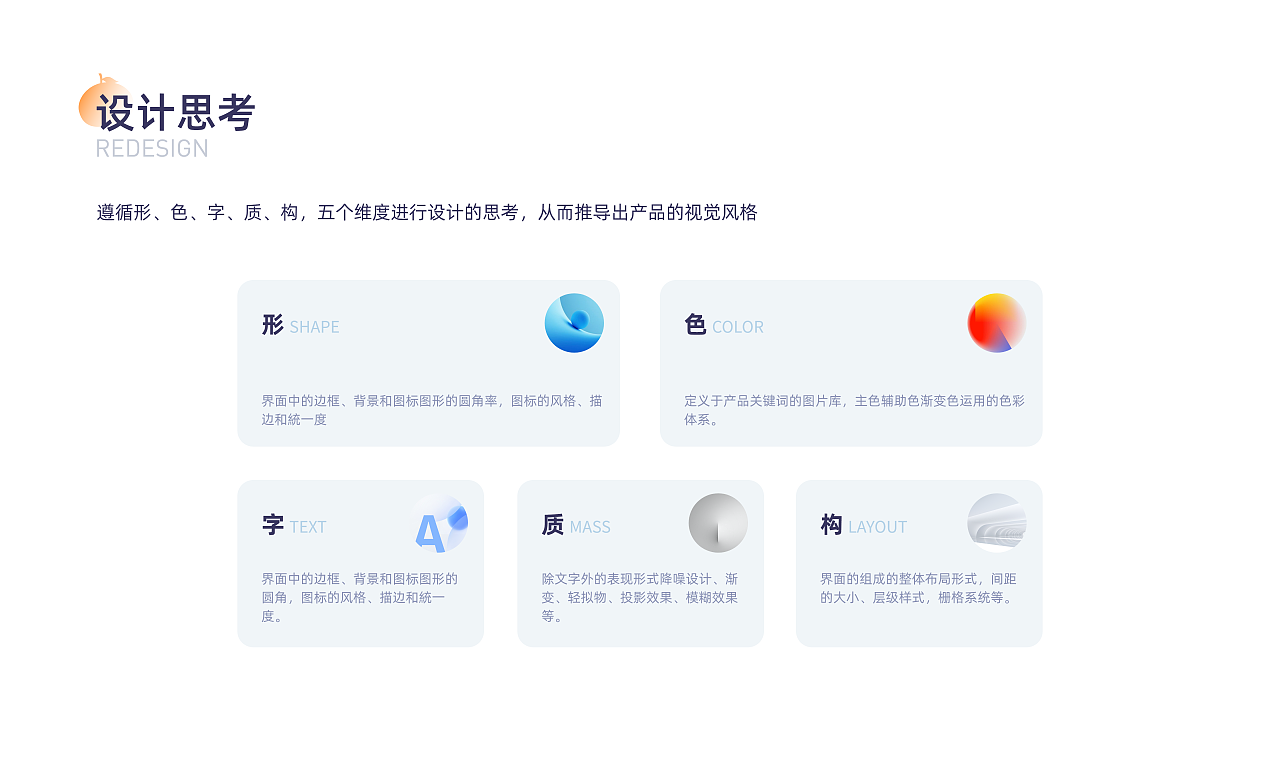Click the gray metallic sphere on the MASS card
This screenshot has height=770, width=1280.
[x=718, y=523]
